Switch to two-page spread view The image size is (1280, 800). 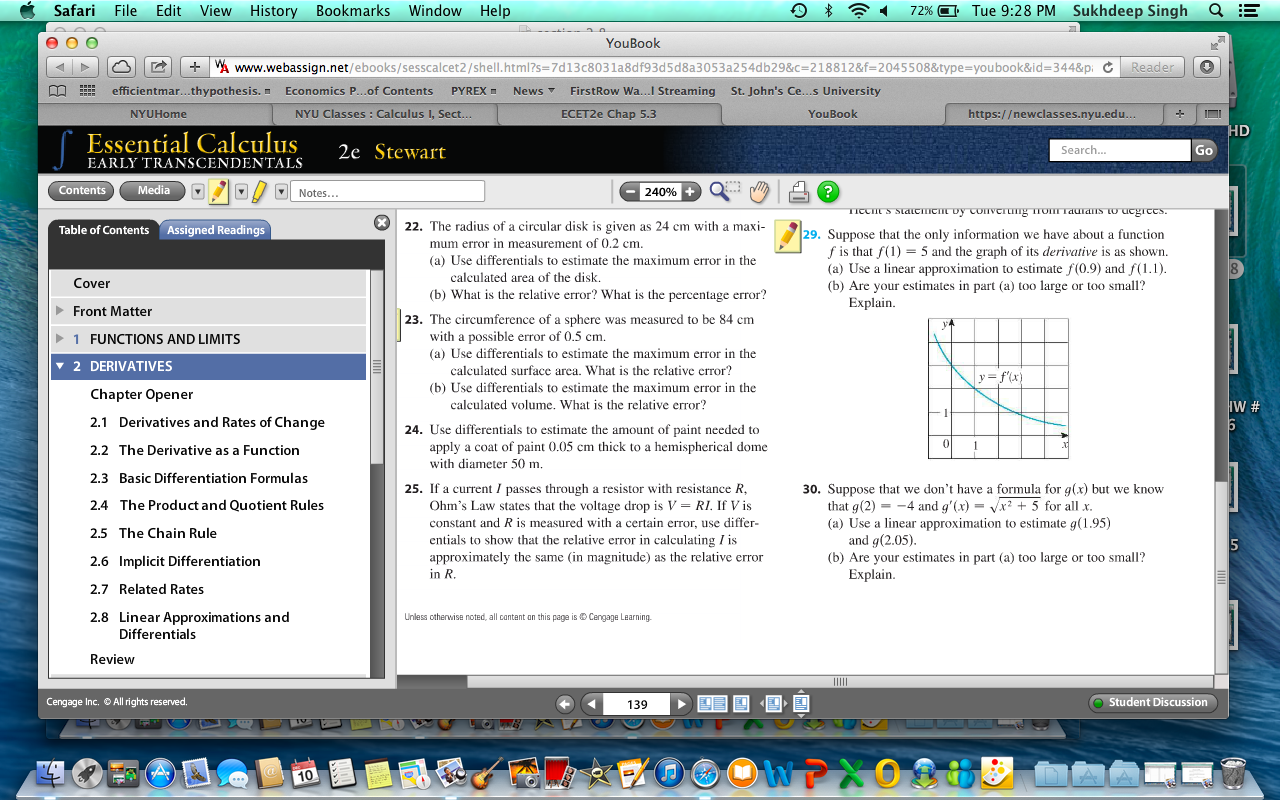pos(712,704)
